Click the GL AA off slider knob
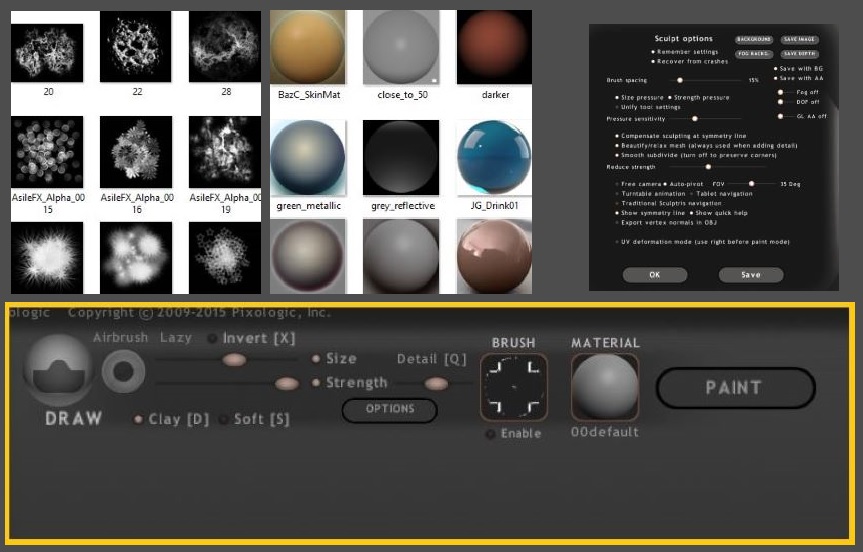The height and width of the screenshot is (552, 863). 780,117
